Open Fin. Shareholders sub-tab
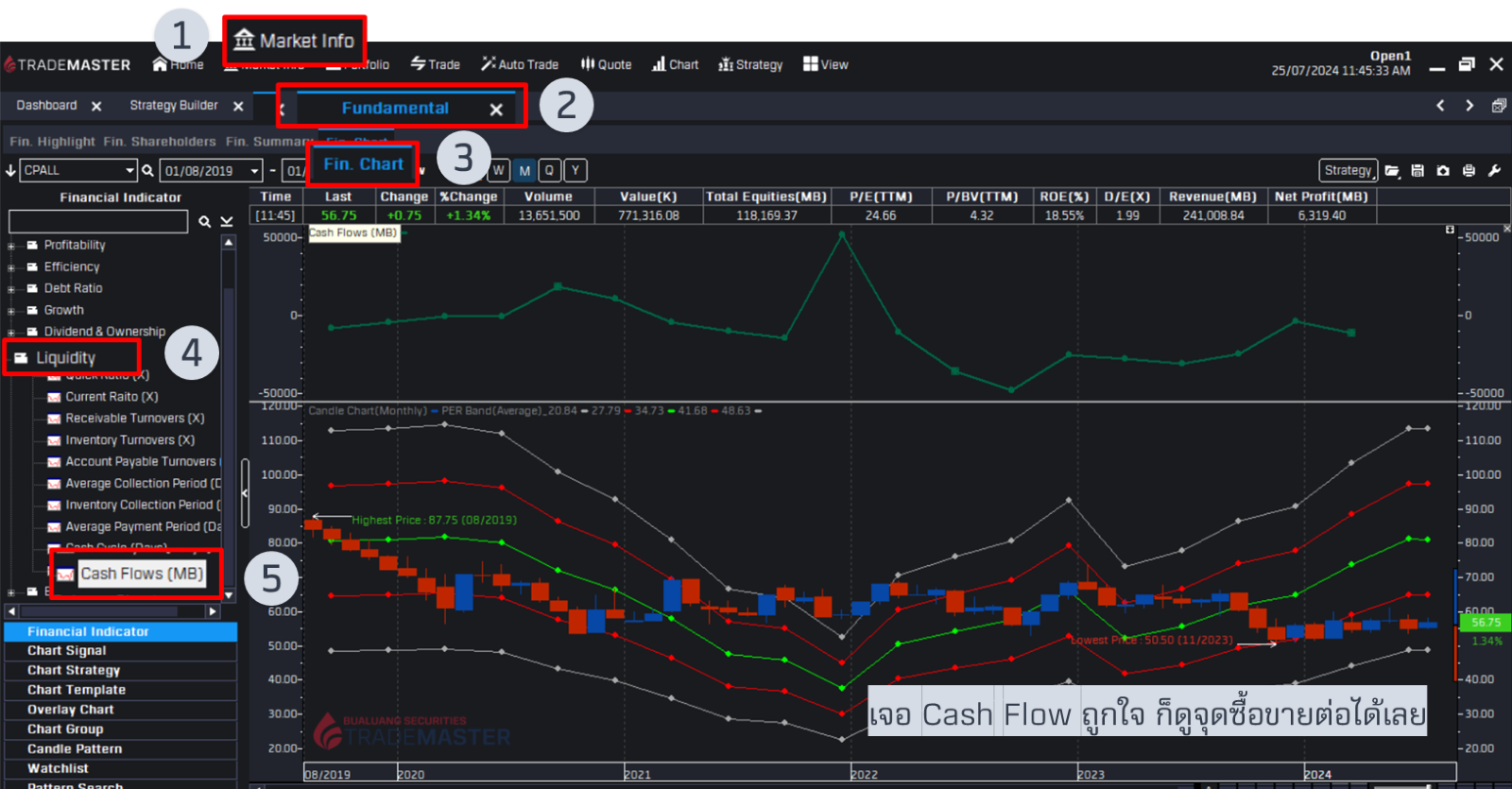 160,142
